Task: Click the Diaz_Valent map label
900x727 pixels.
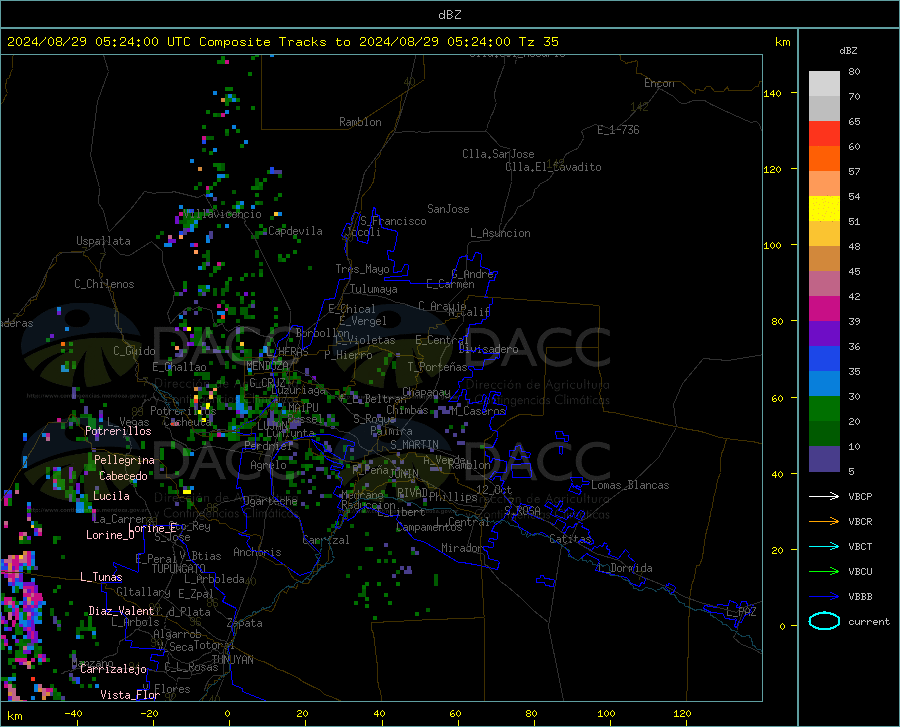Action: click(121, 611)
